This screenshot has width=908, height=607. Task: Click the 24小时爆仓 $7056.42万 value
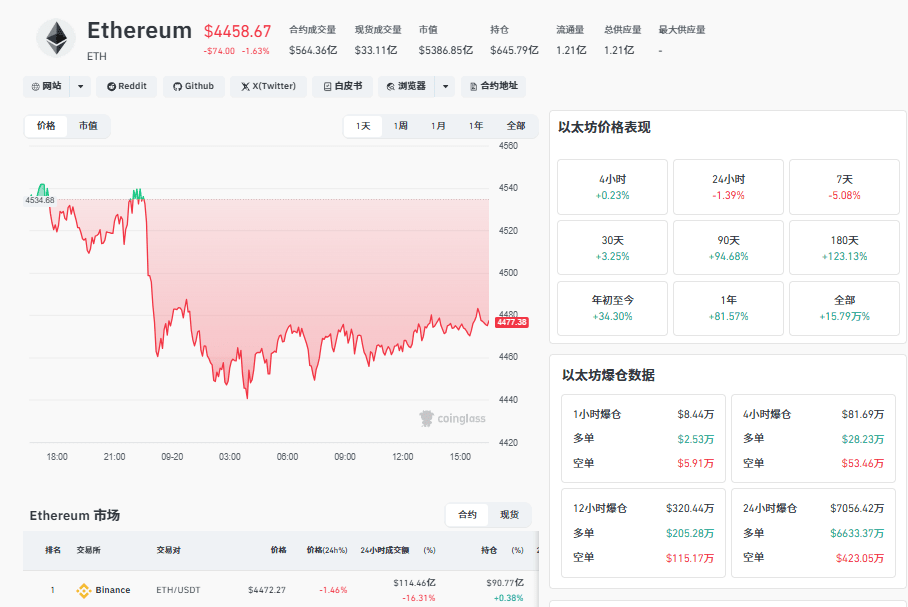(x=857, y=508)
